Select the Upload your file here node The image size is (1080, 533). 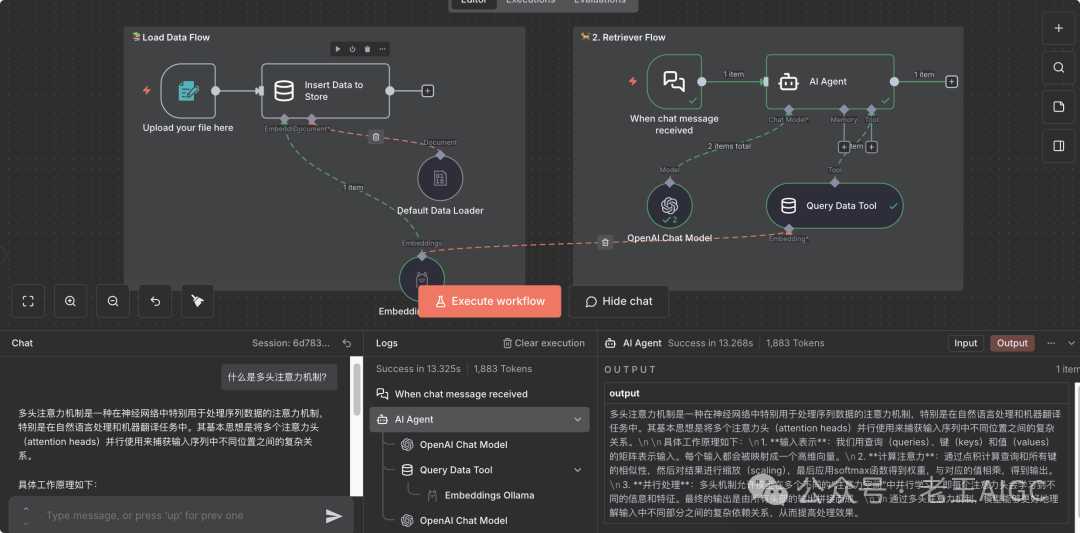click(188, 90)
